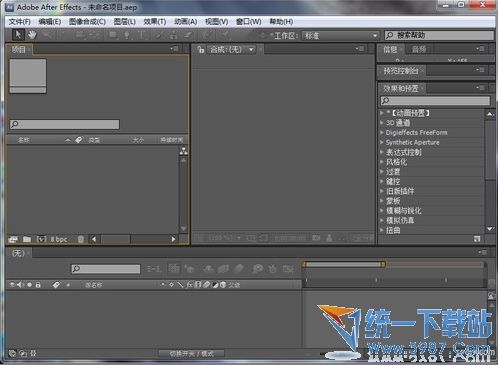498x365 pixels.
Task: Open the 工作区 workspace dropdown
Action: 341,36
